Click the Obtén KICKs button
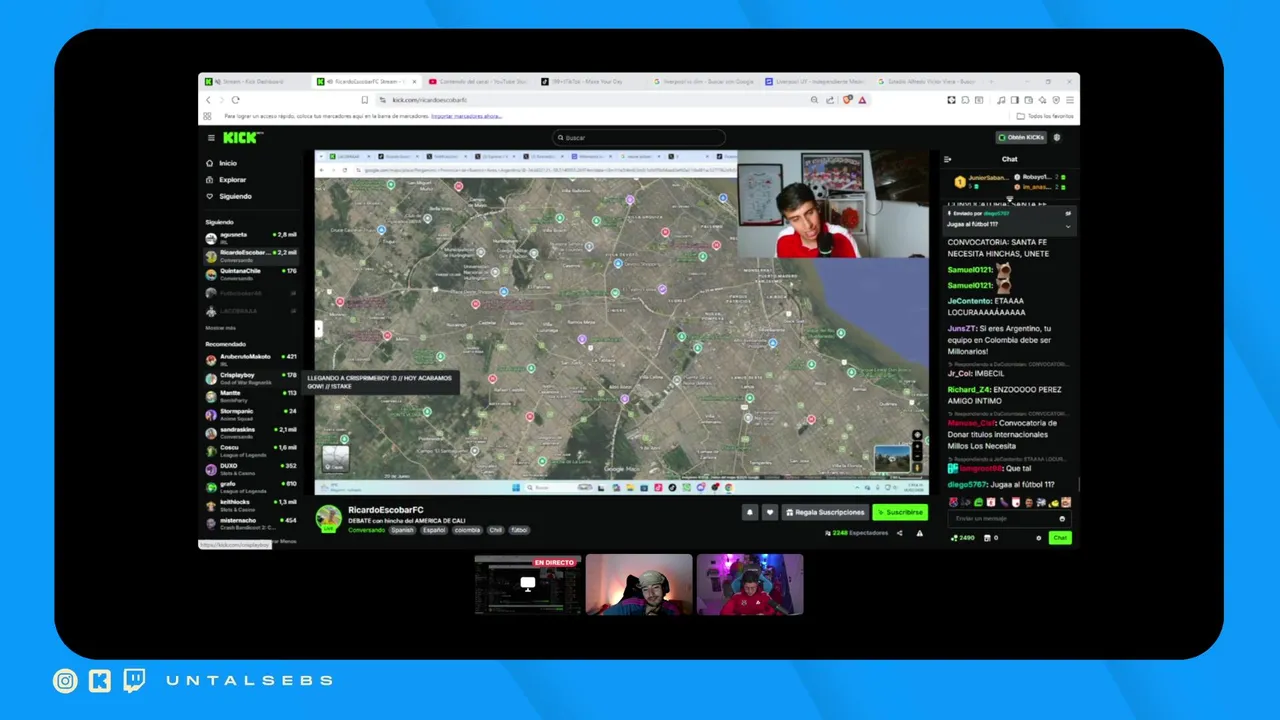 (1021, 138)
